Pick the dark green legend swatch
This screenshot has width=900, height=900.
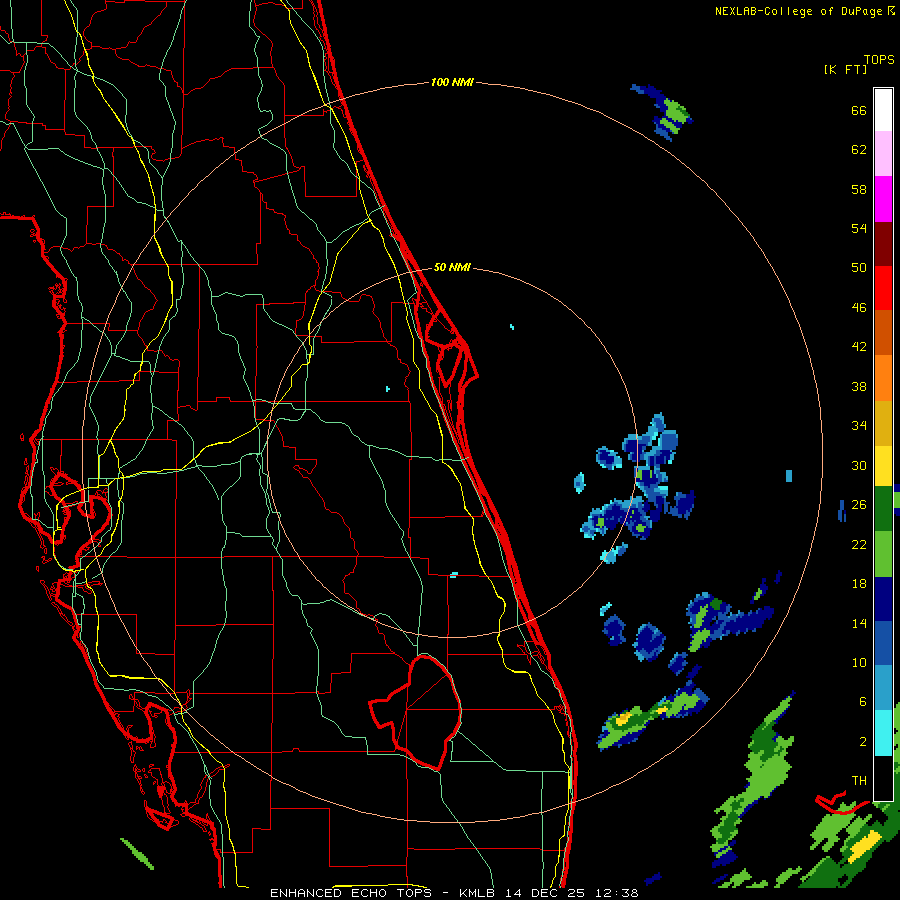[883, 509]
